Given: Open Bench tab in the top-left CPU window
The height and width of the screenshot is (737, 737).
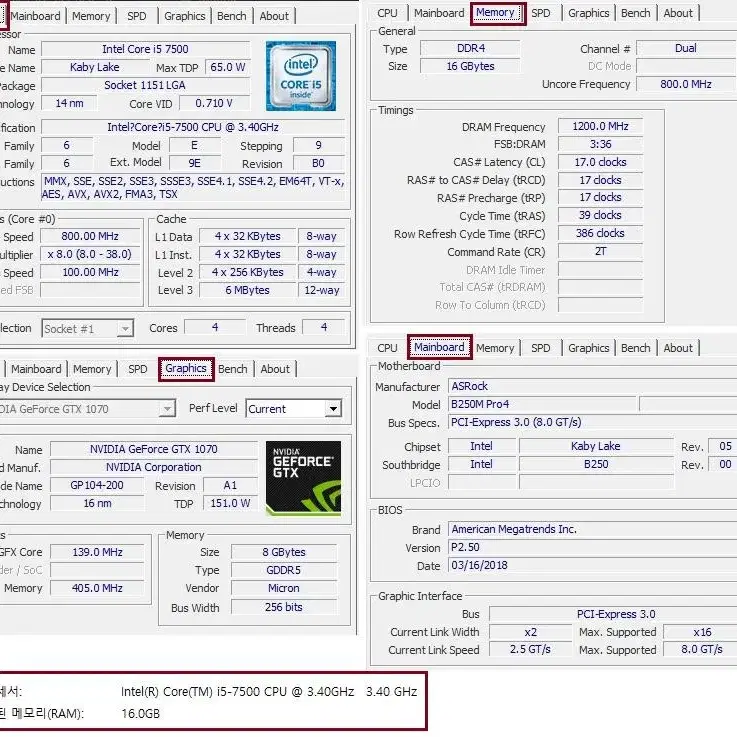Looking at the screenshot, I should [232, 16].
